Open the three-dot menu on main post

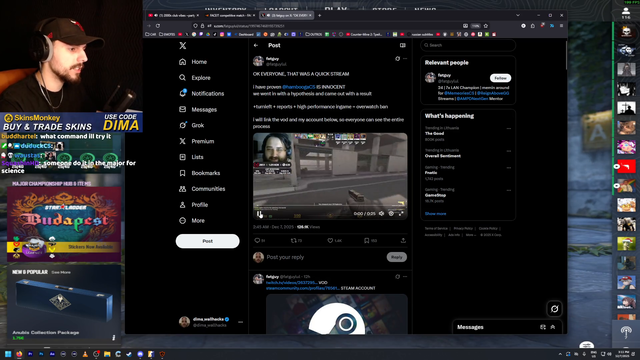coord(405,59)
